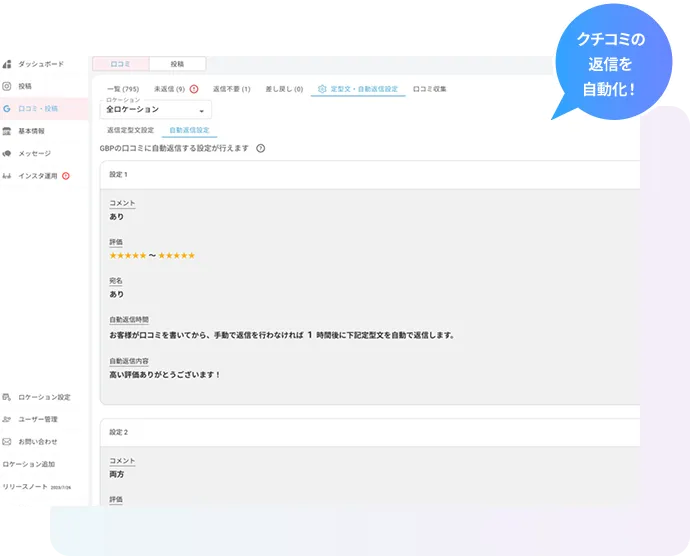
Task: Click the ユーザー管理 icon
Action: [7, 420]
